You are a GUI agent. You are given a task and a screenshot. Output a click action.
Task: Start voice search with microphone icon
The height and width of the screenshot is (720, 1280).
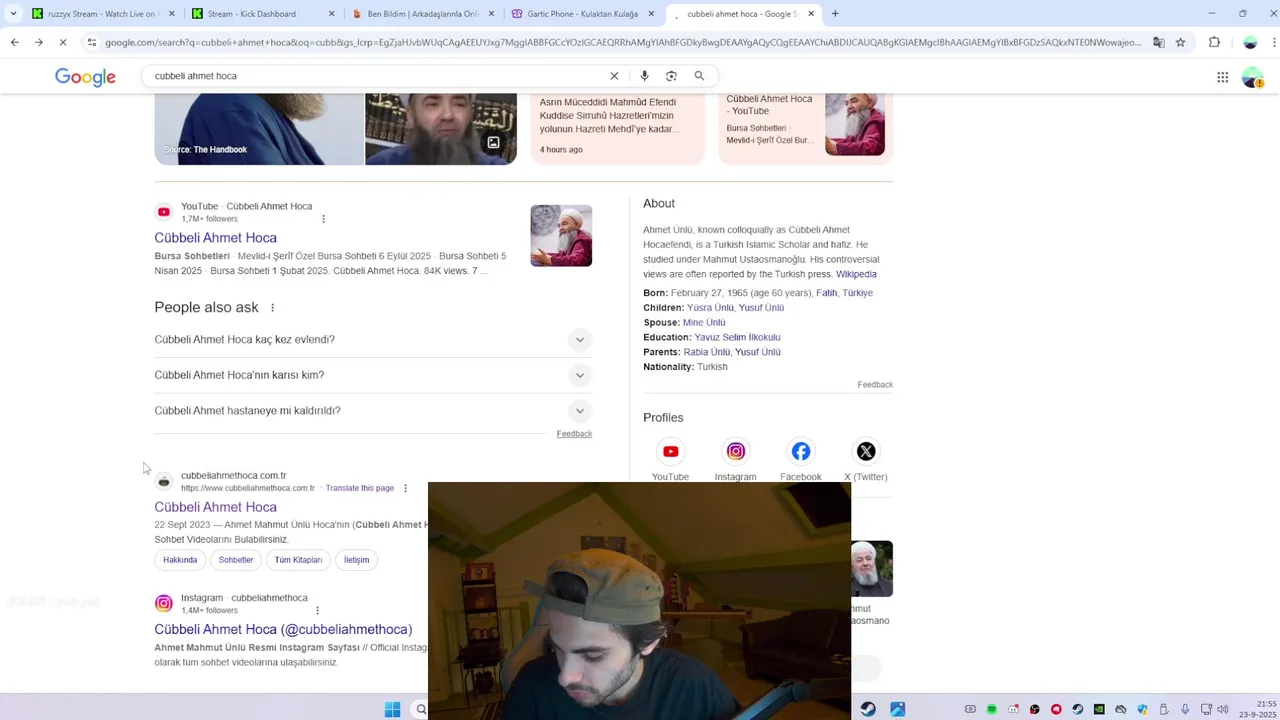click(644, 76)
